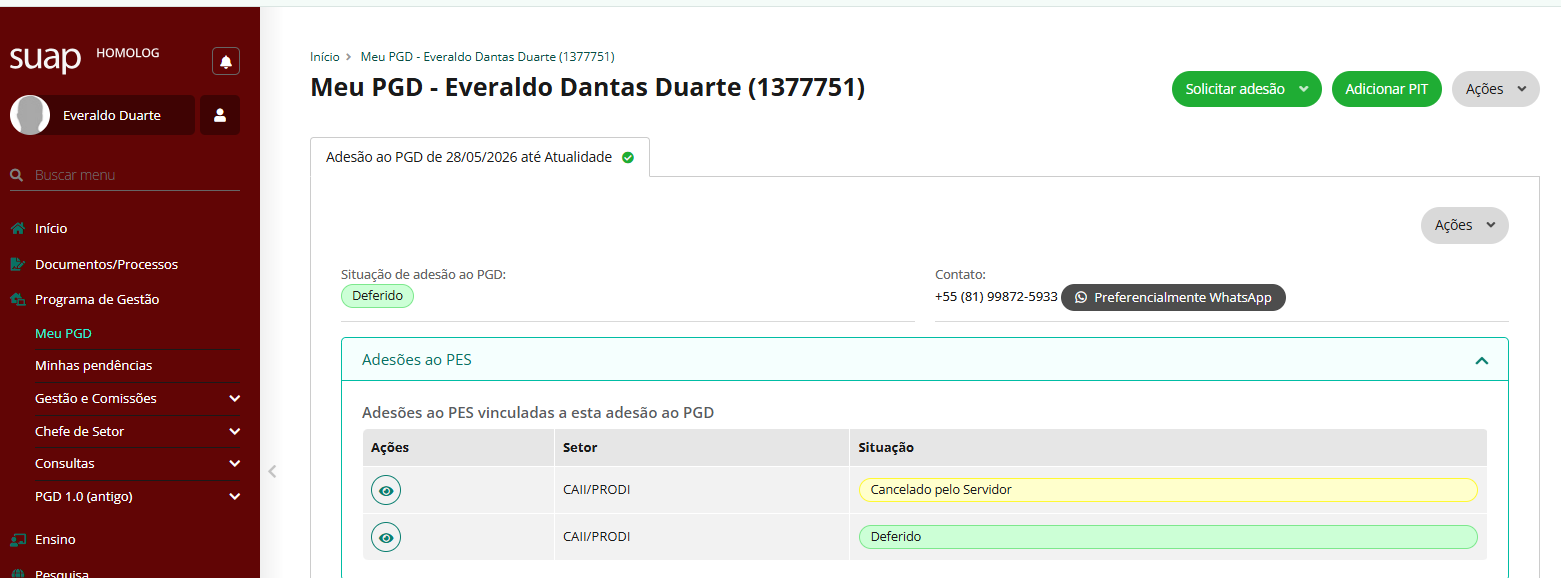View the Cancelado pelo Servidor adesão with the eye icon
This screenshot has height=578, width=1561.
pos(386,490)
